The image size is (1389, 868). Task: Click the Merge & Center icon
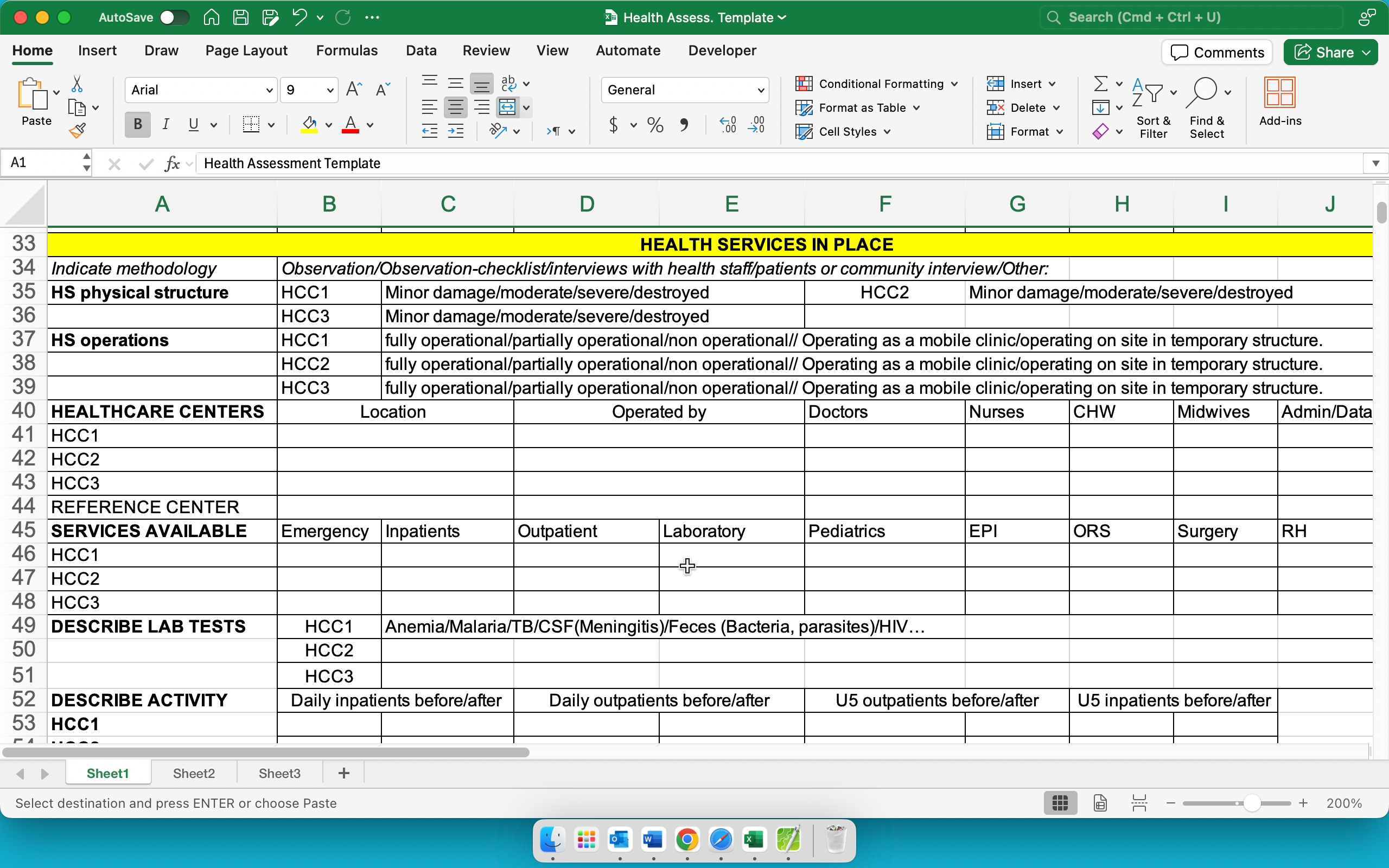coord(507,107)
